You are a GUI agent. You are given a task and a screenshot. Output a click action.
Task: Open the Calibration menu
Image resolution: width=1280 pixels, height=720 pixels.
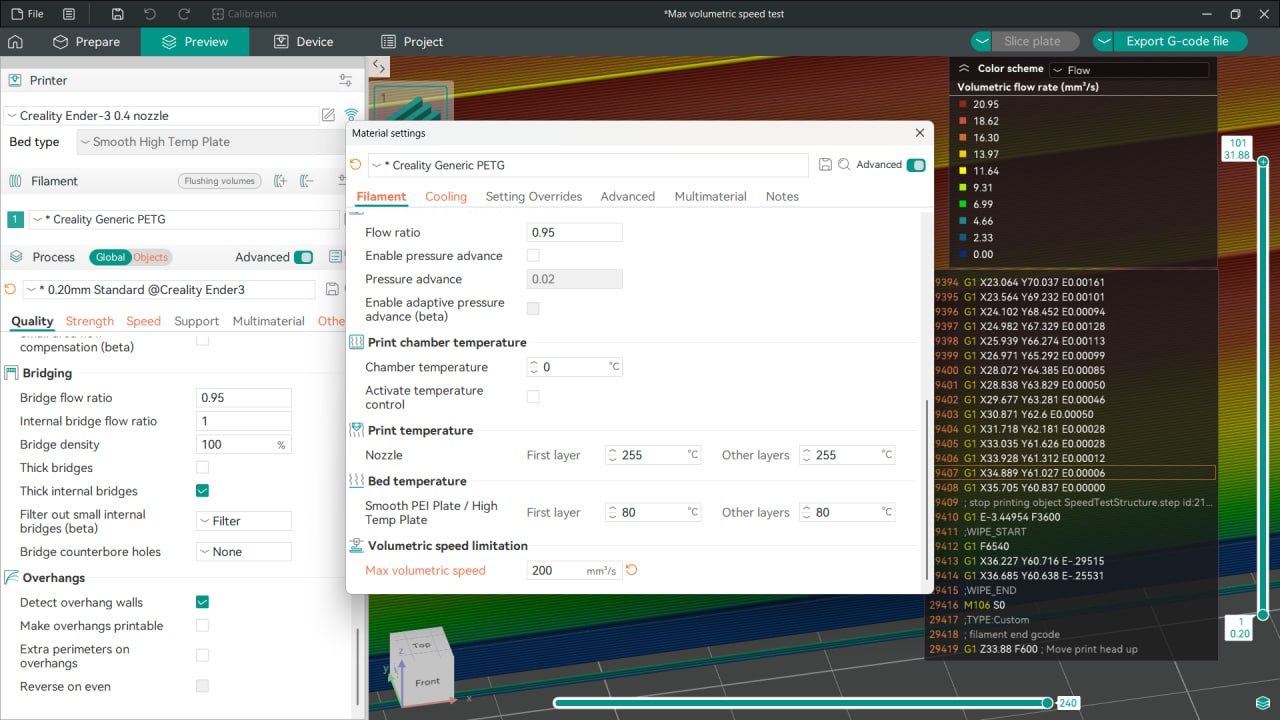245,14
